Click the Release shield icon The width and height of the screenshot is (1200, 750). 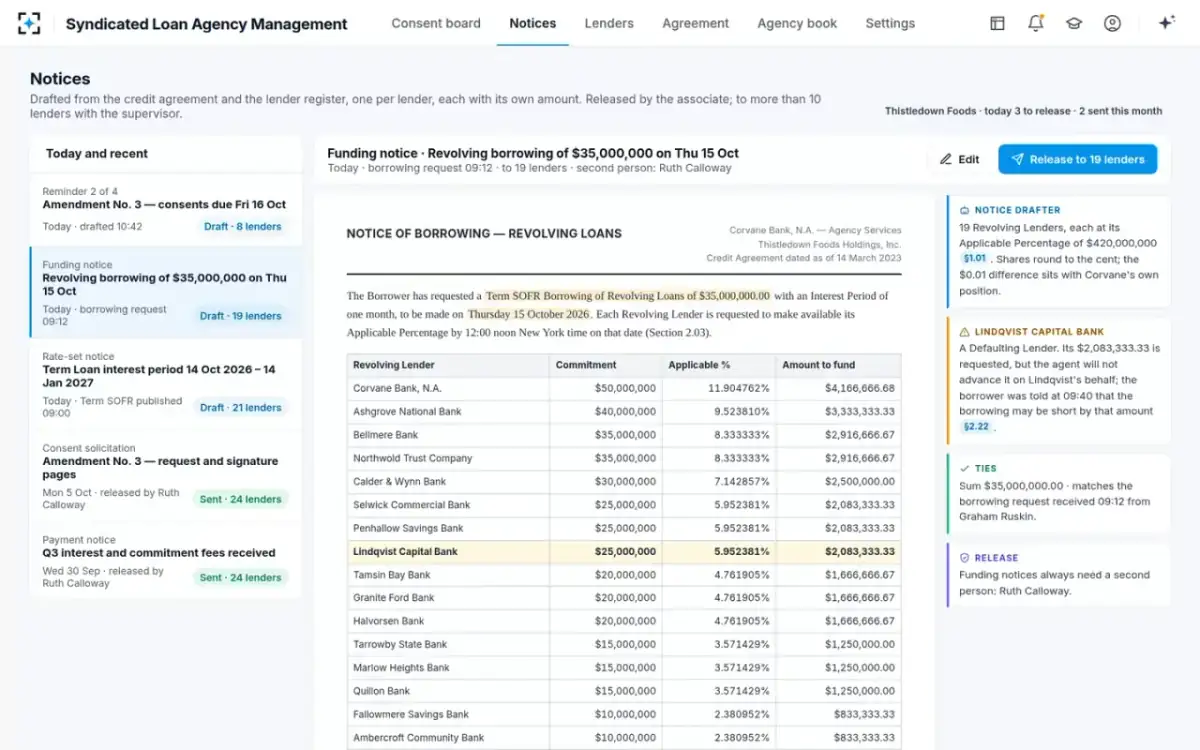tap(964, 558)
